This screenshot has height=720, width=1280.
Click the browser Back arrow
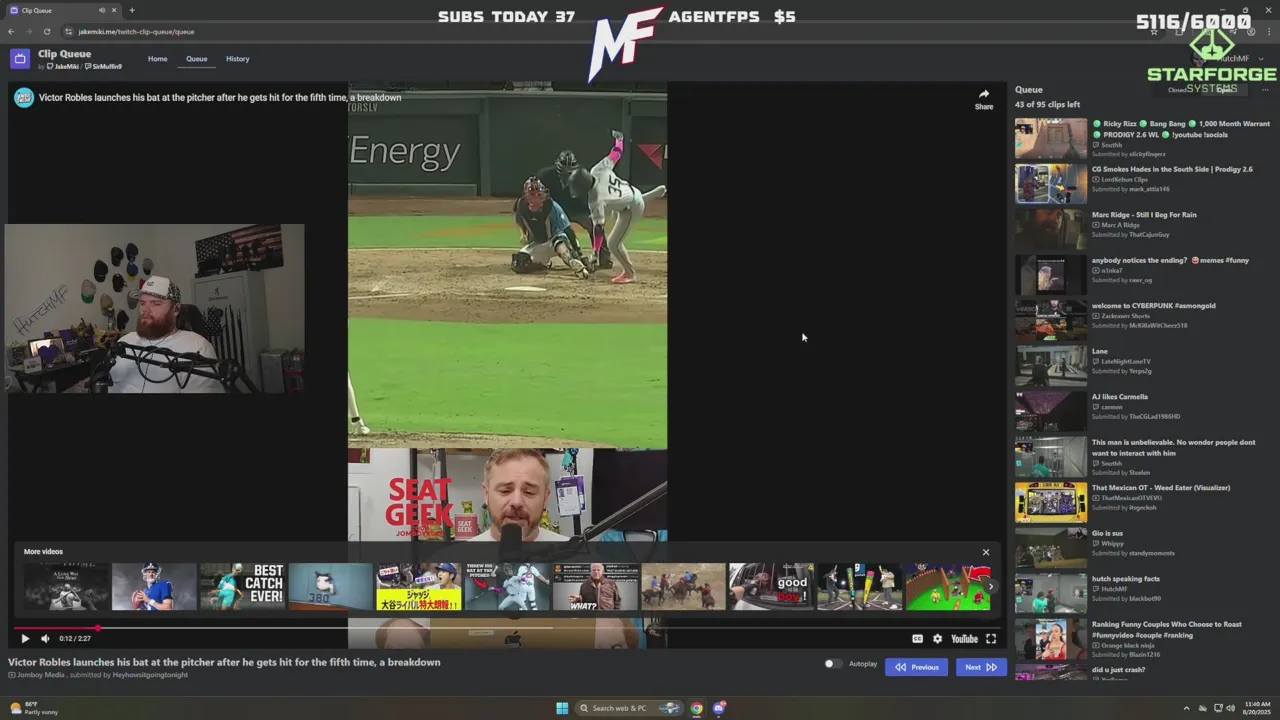(x=11, y=32)
